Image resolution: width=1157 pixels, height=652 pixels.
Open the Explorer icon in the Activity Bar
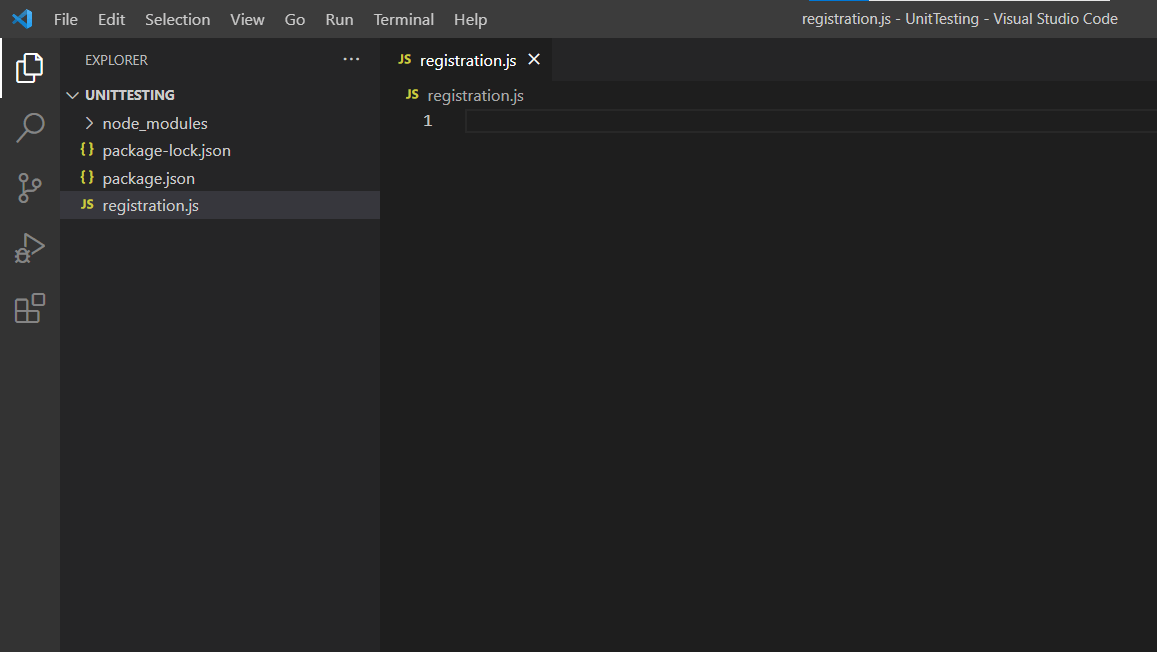[x=29, y=67]
